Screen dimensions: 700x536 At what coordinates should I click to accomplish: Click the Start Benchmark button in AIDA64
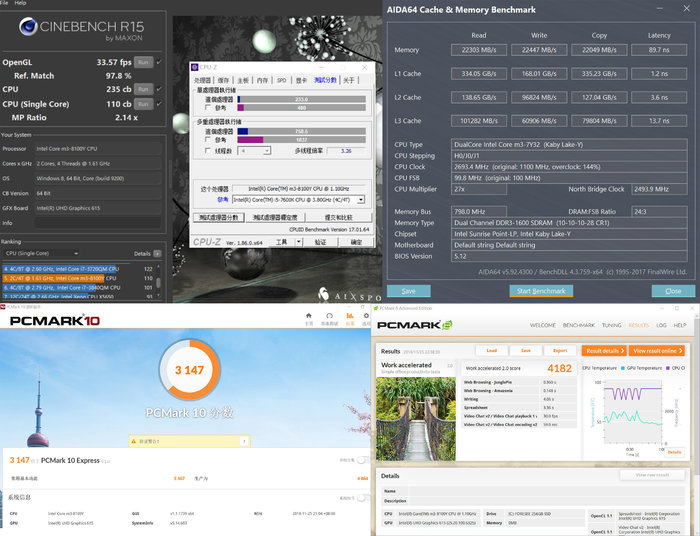coord(540,291)
